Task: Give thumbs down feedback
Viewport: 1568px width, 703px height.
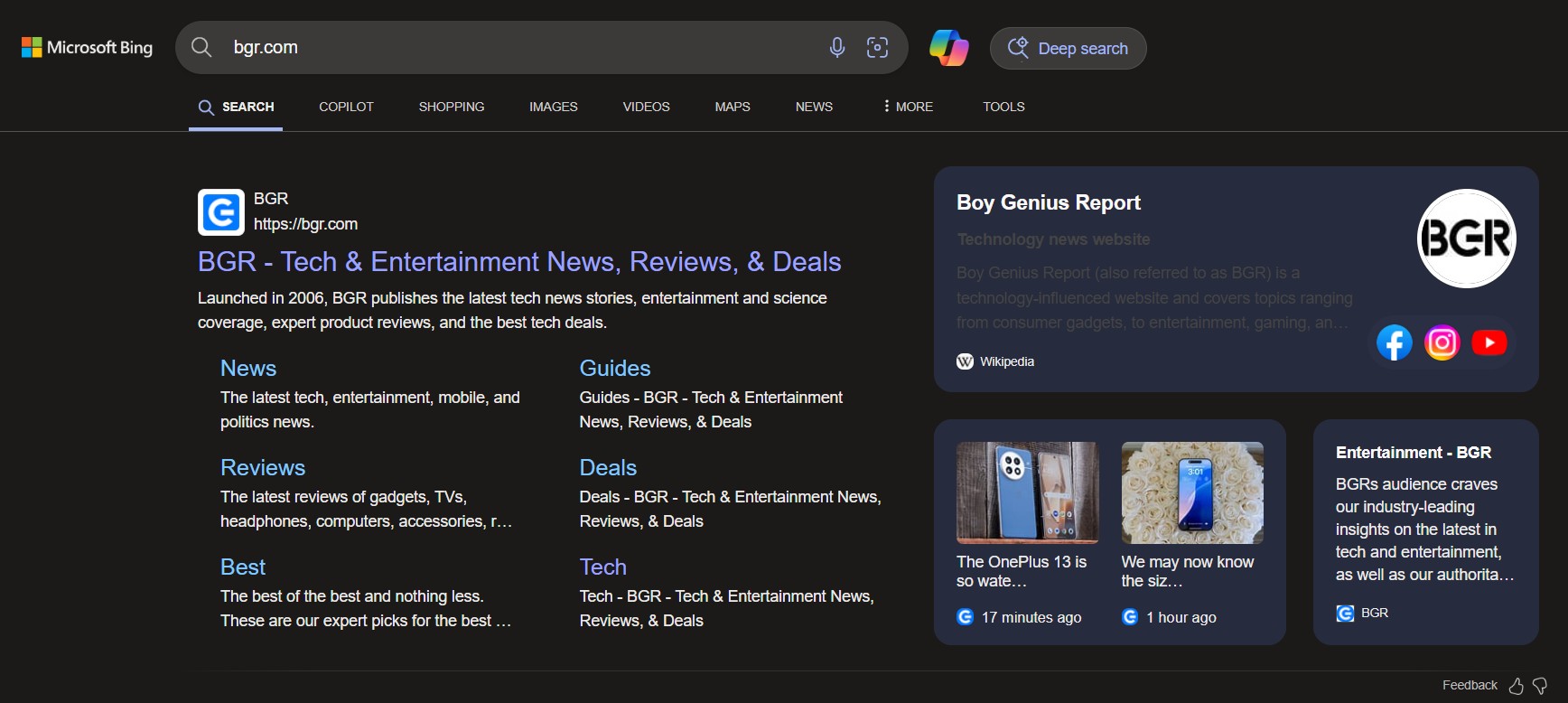Action: point(1540,686)
